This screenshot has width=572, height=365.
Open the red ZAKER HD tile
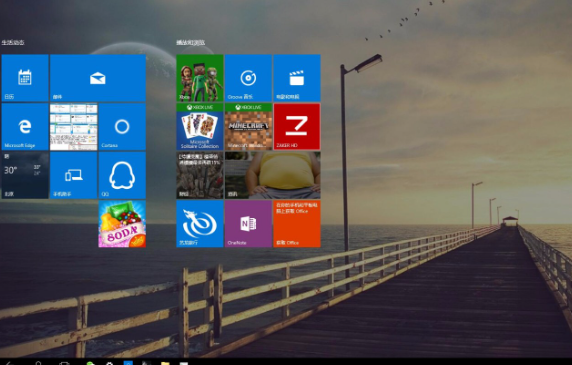click(x=297, y=127)
